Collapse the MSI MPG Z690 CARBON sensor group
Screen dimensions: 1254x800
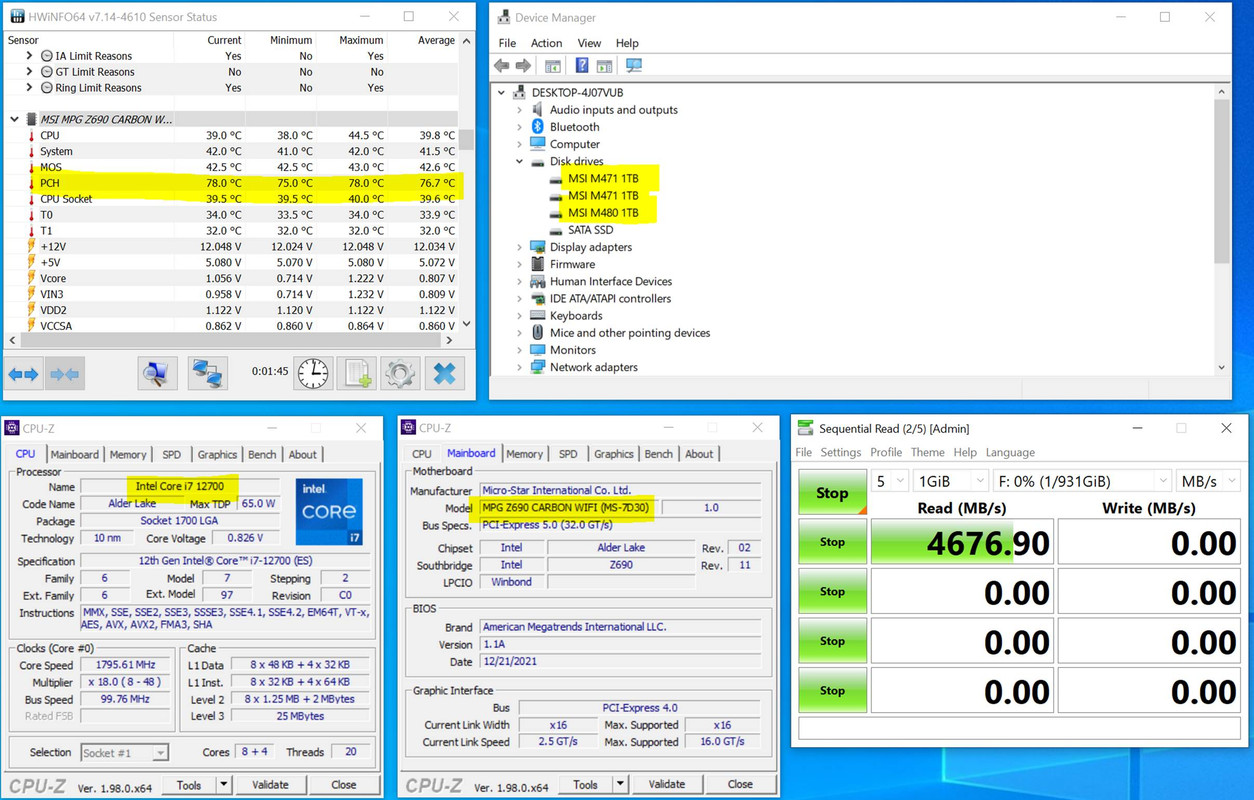tap(13, 119)
